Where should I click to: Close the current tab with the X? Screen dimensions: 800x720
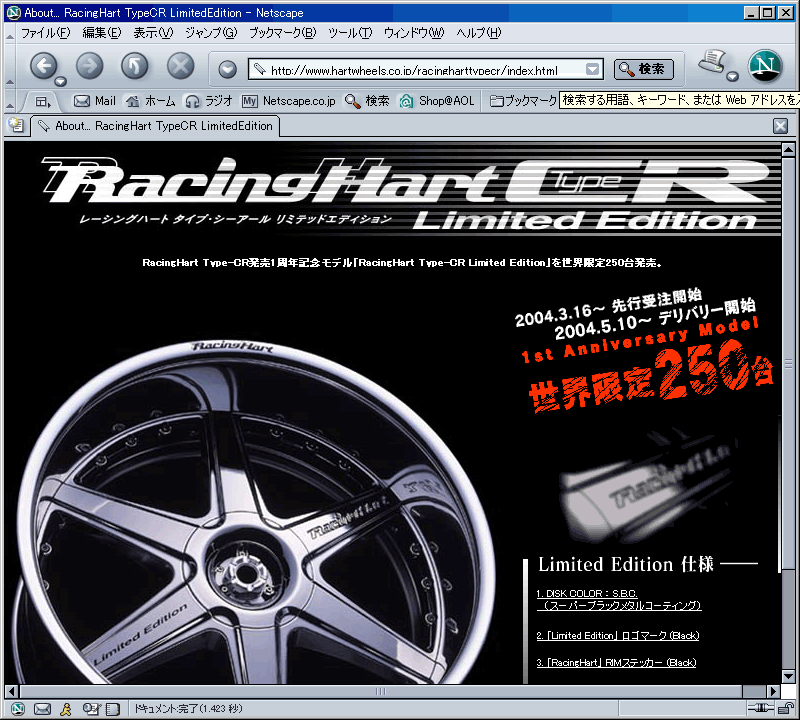(x=780, y=126)
